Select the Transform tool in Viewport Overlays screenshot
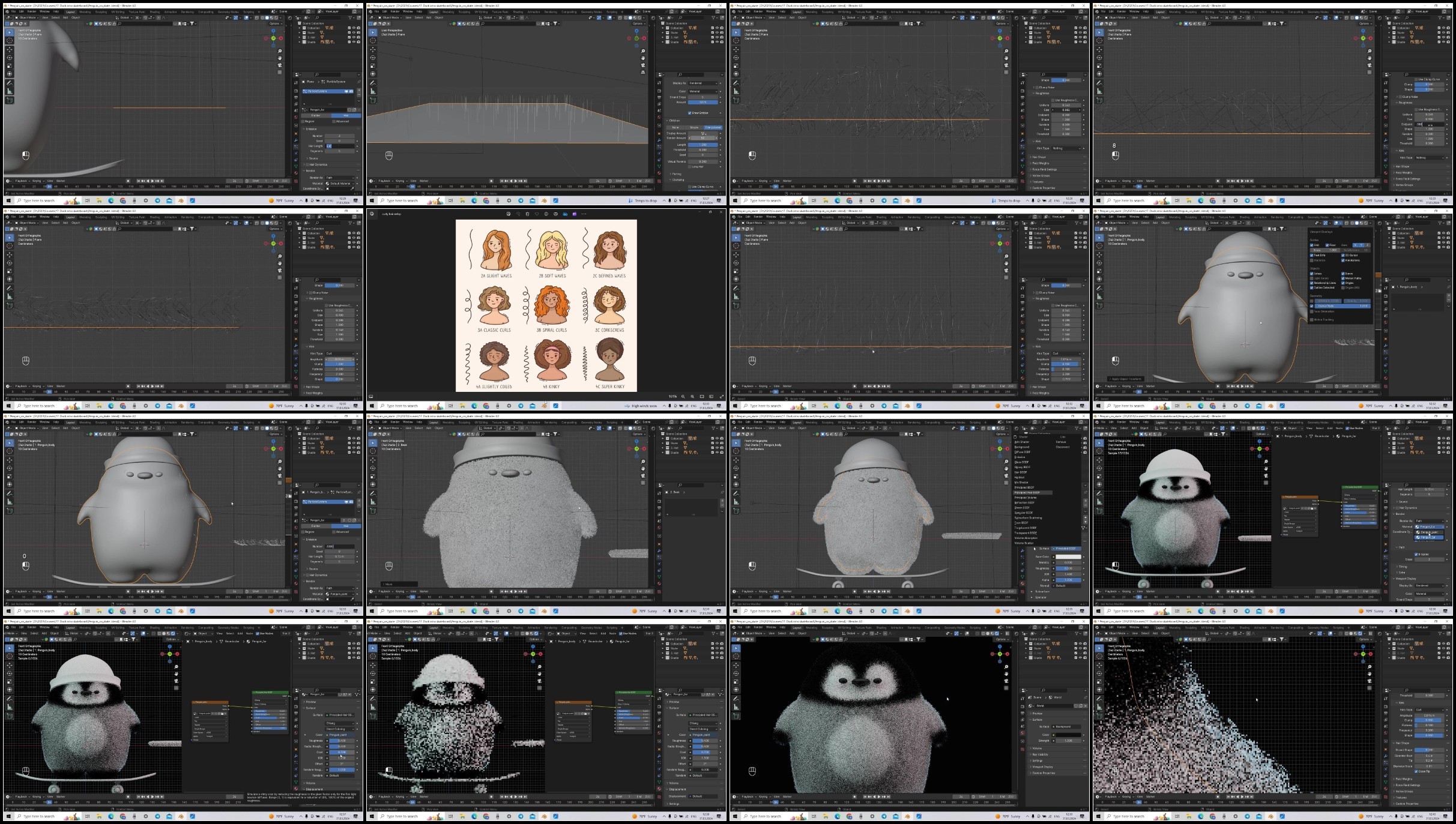1456x824 pixels. pos(1099,279)
